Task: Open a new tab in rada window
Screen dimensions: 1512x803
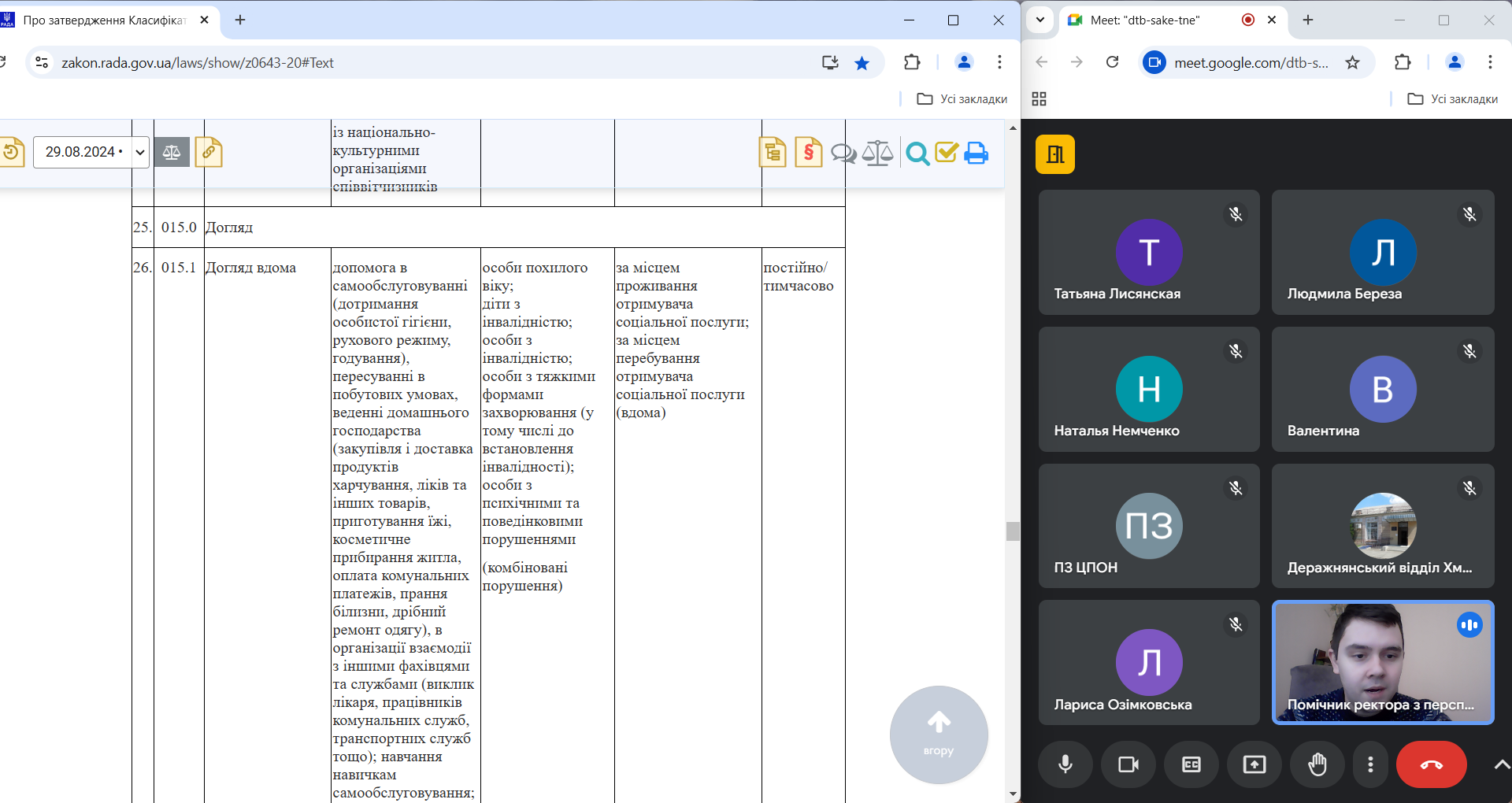Action: click(240, 20)
